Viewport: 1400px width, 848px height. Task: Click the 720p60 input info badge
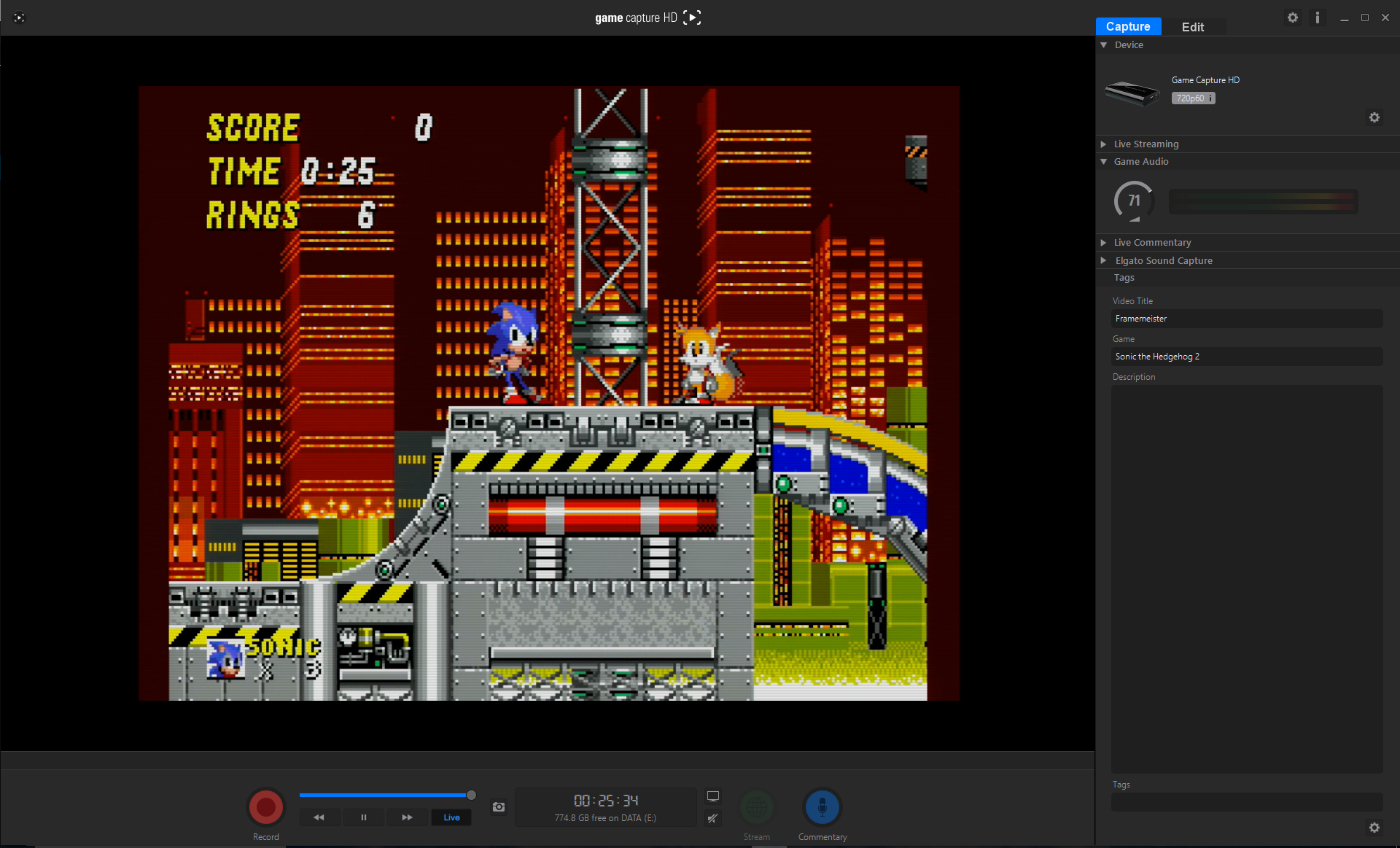[1193, 98]
